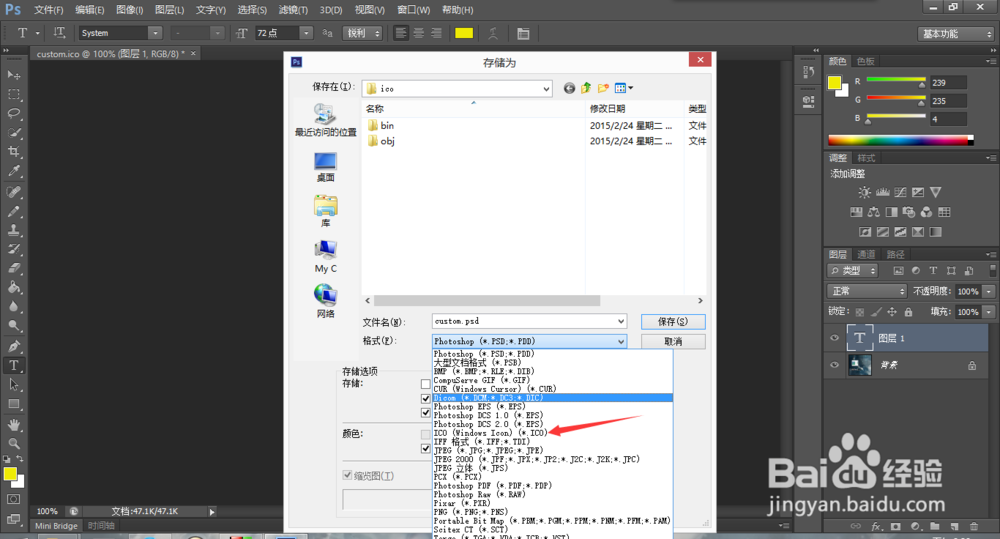
Task: Select the Eyedropper tool
Action: (x=14, y=171)
